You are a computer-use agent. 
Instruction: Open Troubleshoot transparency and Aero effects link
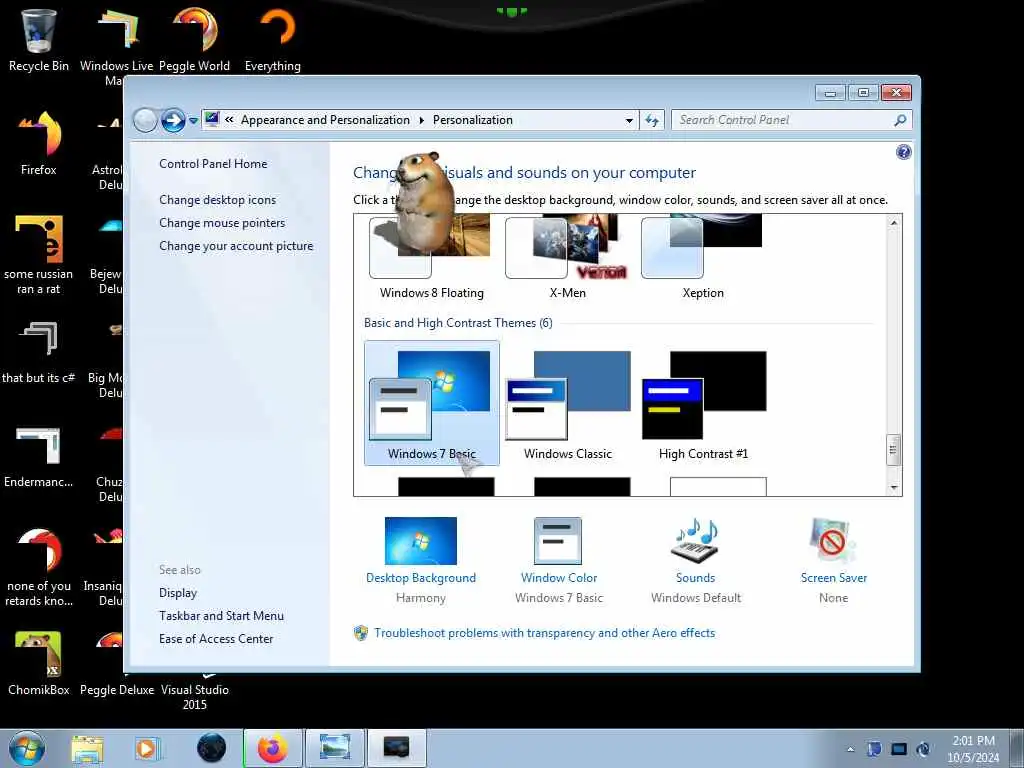coord(545,633)
